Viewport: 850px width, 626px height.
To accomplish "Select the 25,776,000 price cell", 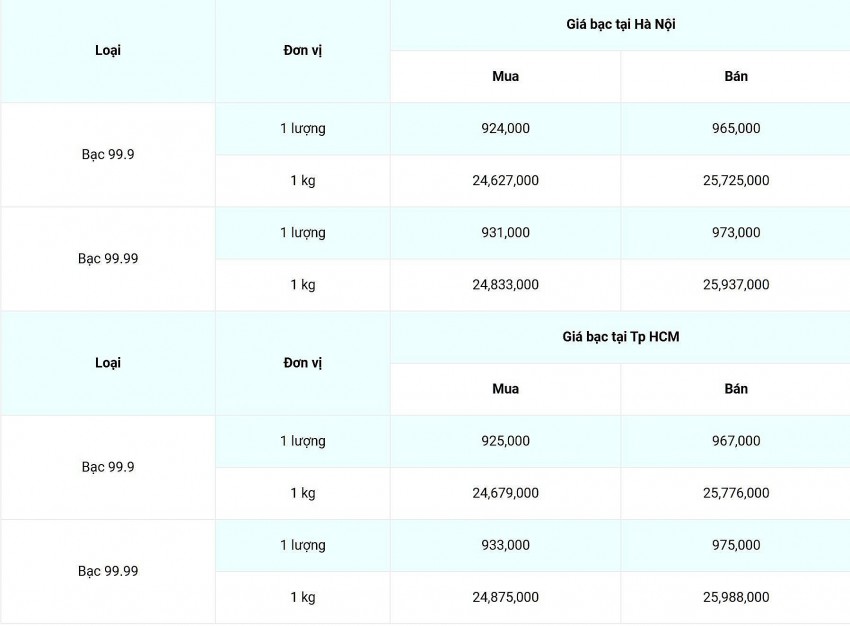I will pos(736,493).
